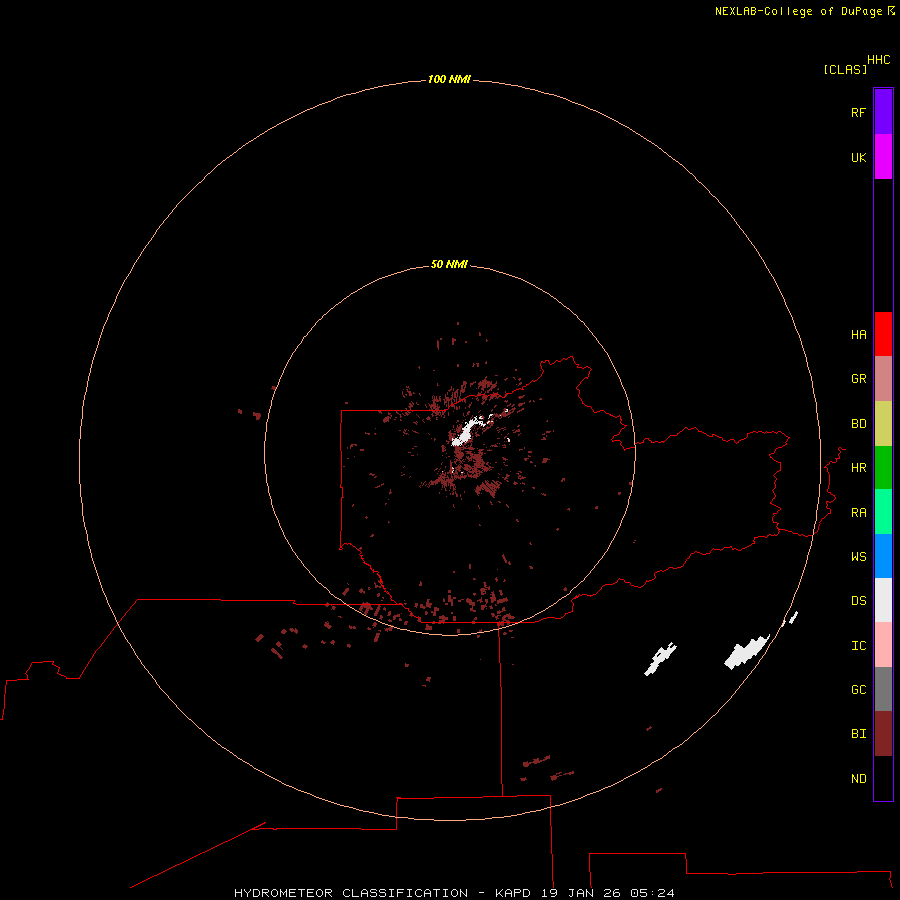Click the smaller white snow patch southeast
Image resolution: width=900 pixels, height=900 pixels.
click(x=660, y=660)
